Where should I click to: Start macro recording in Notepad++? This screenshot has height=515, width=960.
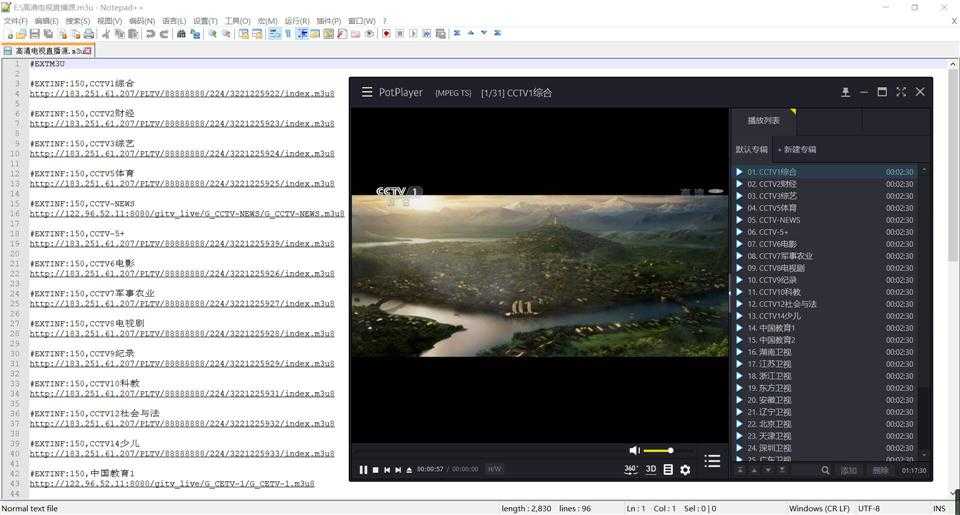click(x=386, y=34)
